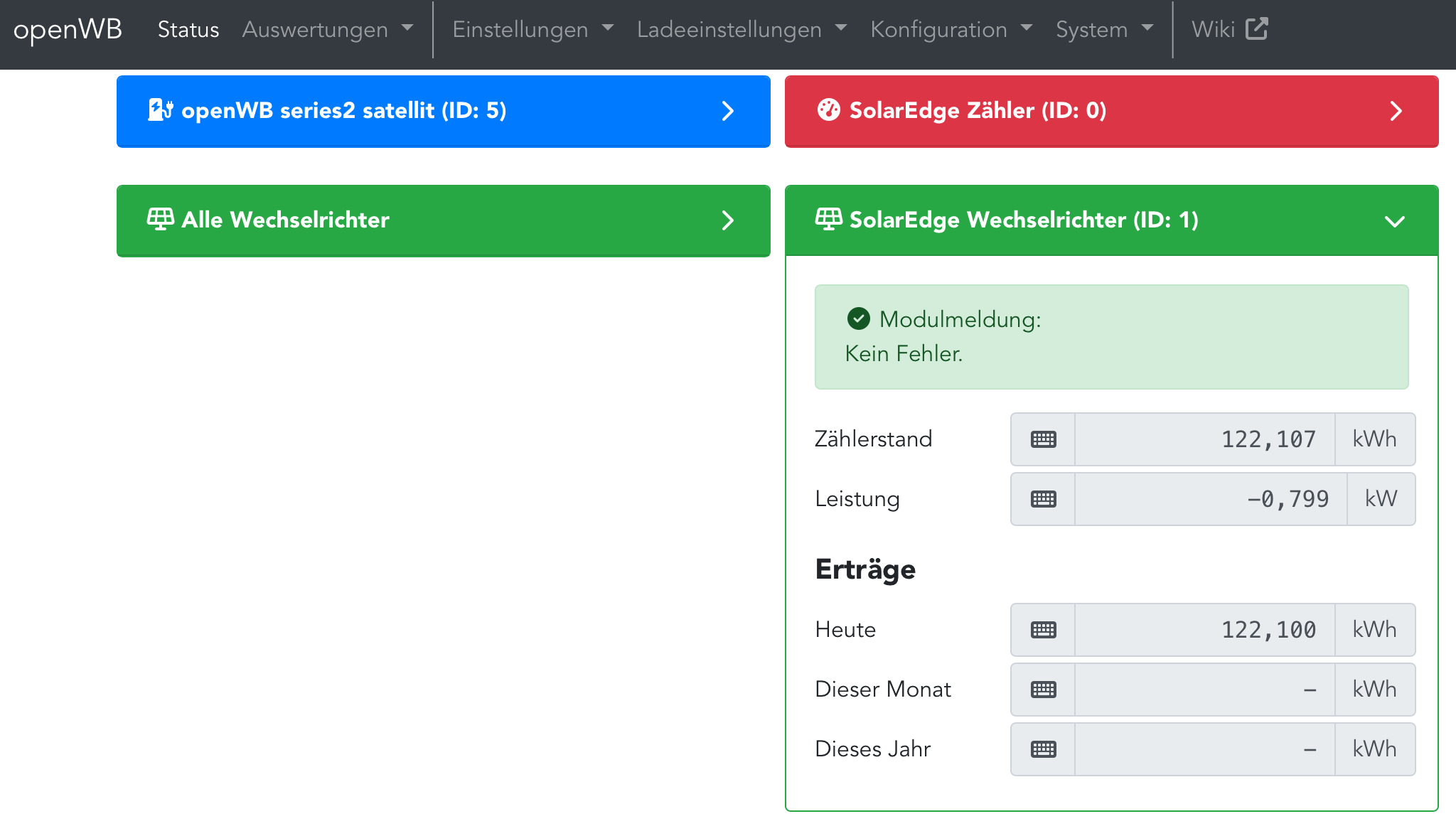
Task: Click the Dieser Monat label
Action: pyautogui.click(x=883, y=689)
